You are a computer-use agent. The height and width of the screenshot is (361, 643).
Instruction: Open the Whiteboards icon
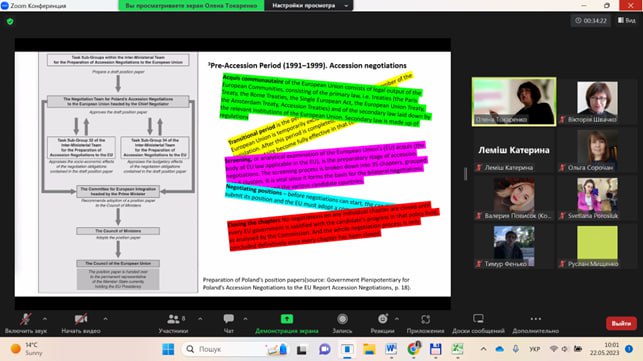pyautogui.click(x=478, y=319)
